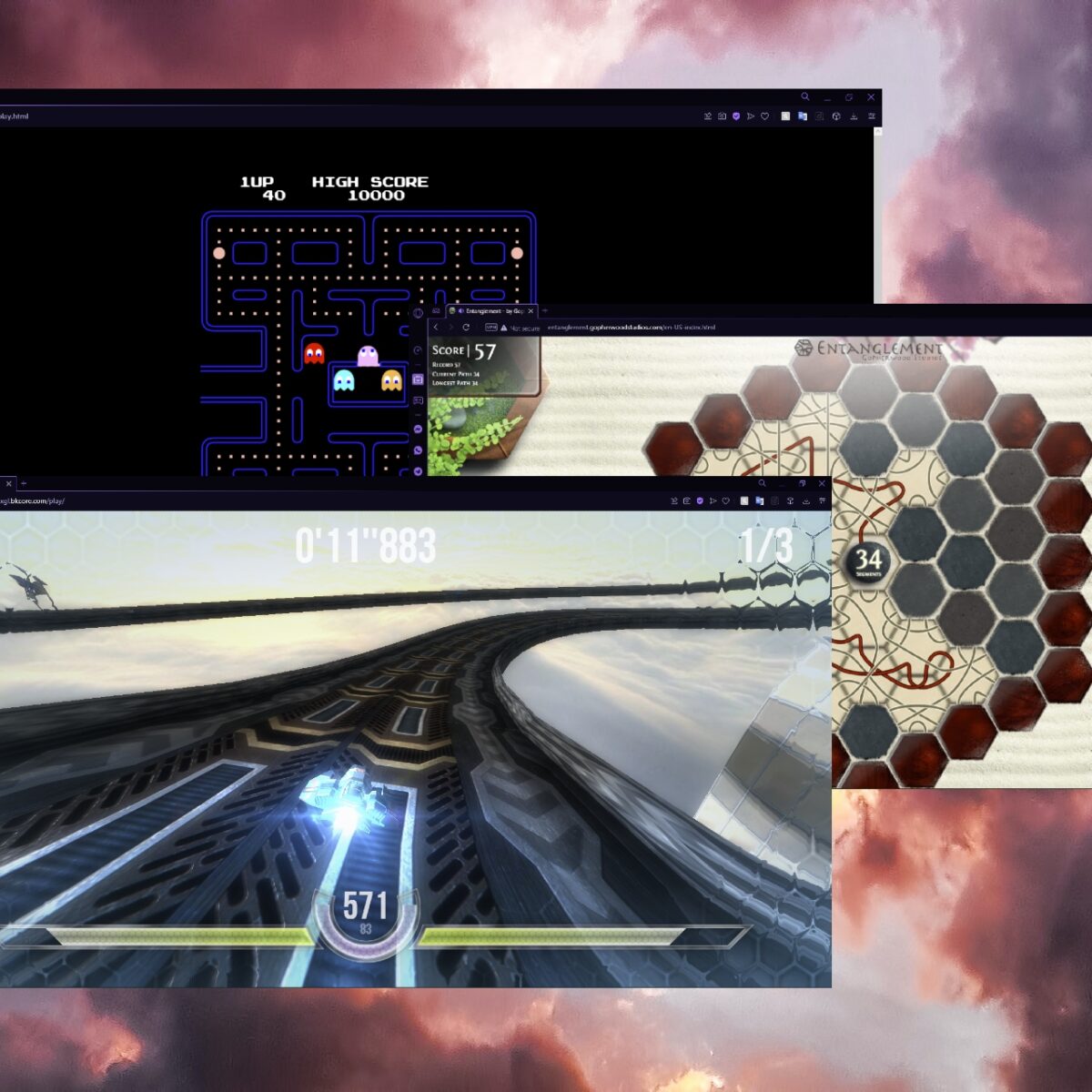Open the ad blocker shield in the Pac-Man window
The width and height of the screenshot is (1092, 1092).
click(x=736, y=116)
